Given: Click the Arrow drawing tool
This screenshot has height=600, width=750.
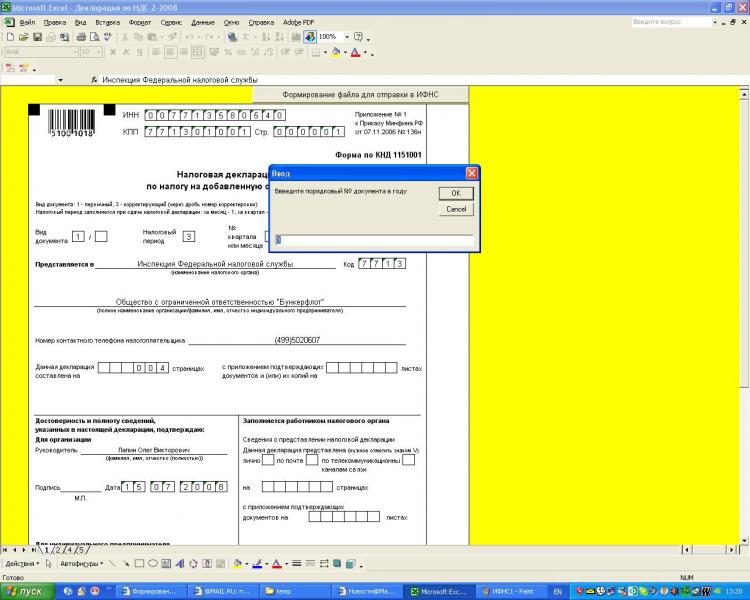Looking at the screenshot, I should [x=126, y=564].
